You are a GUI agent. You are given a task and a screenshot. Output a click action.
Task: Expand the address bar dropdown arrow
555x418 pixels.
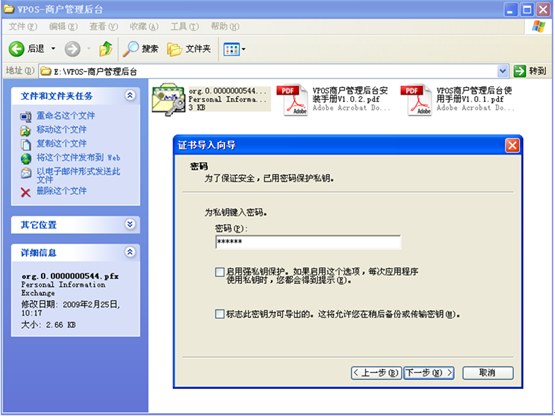(x=502, y=71)
